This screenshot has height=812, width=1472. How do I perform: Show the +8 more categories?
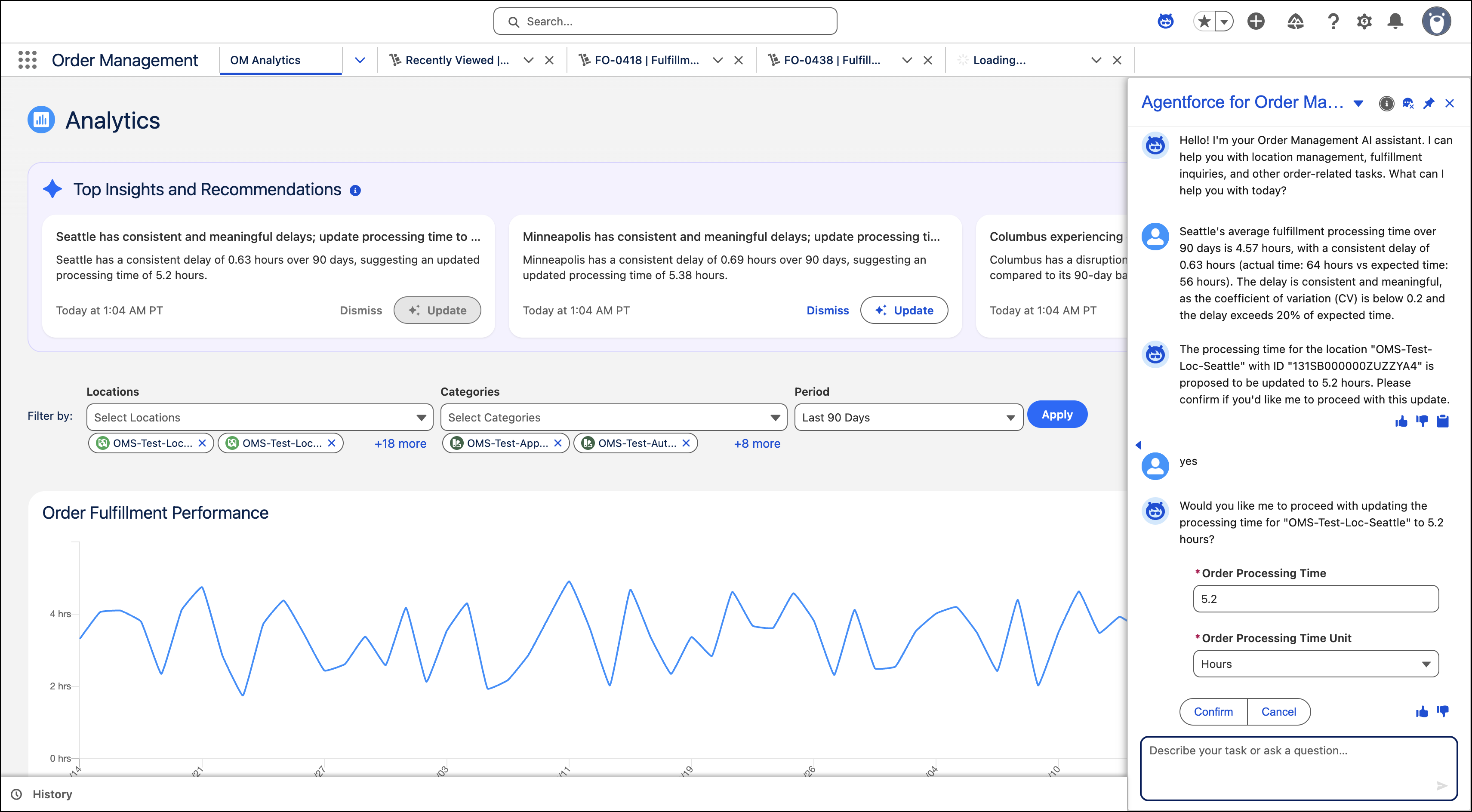757,443
